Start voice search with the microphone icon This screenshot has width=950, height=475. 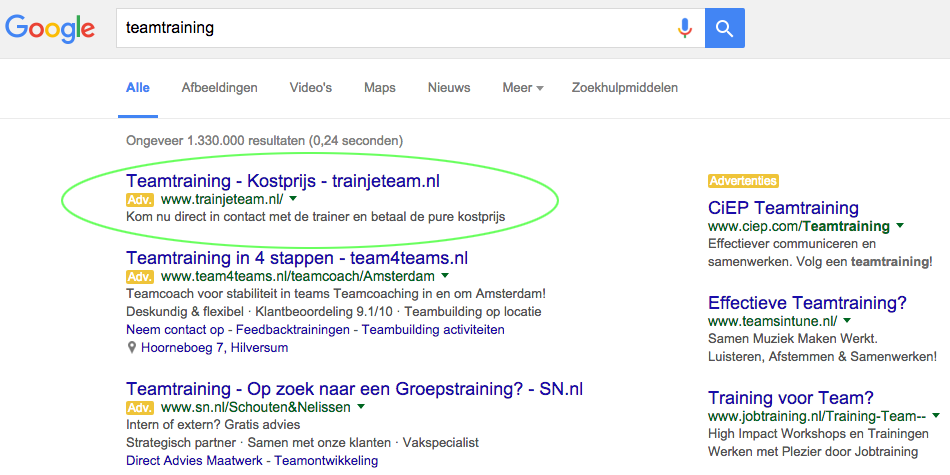pyautogui.click(x=685, y=28)
